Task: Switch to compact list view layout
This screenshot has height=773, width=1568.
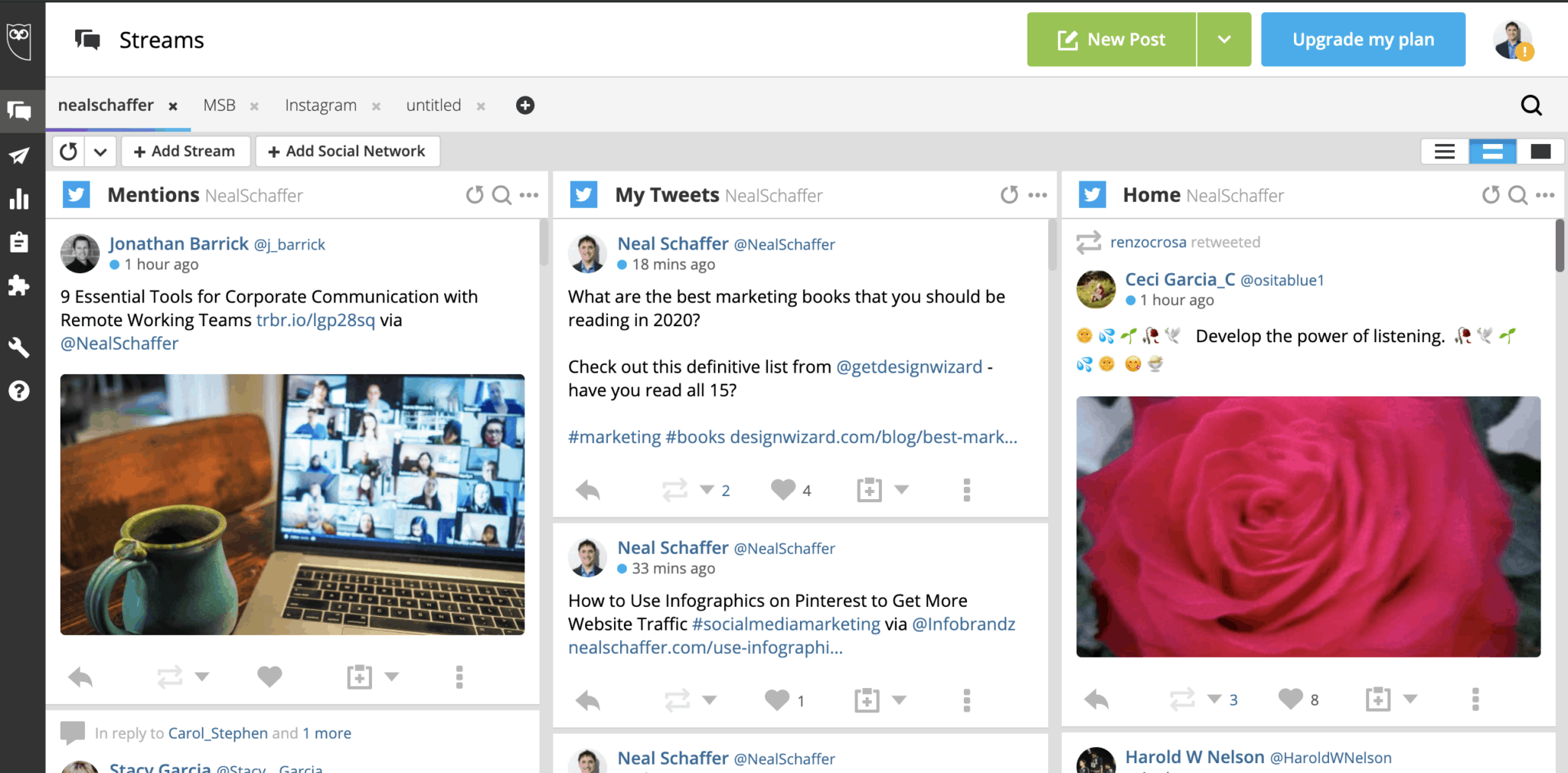Action: pos(1445,152)
